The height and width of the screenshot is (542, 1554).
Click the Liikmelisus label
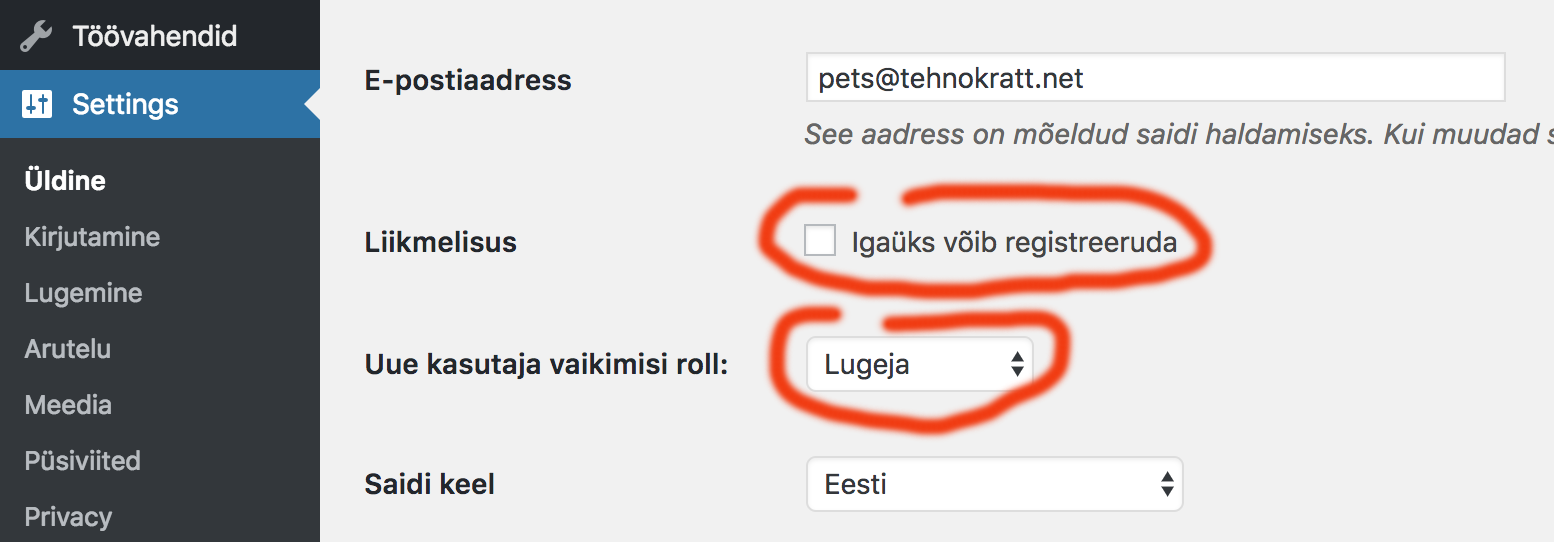pyautogui.click(x=441, y=241)
